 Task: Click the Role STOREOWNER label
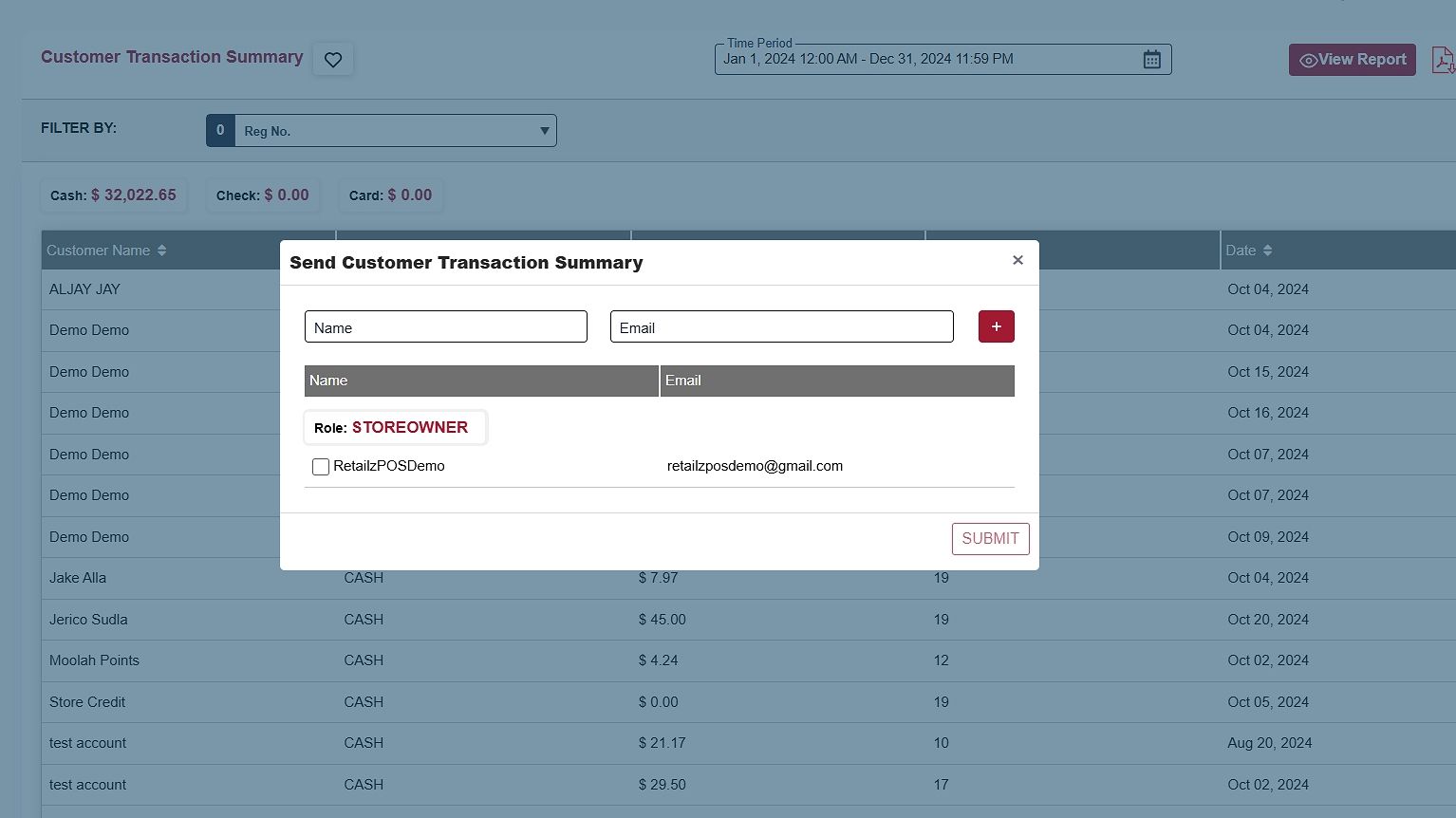click(394, 428)
